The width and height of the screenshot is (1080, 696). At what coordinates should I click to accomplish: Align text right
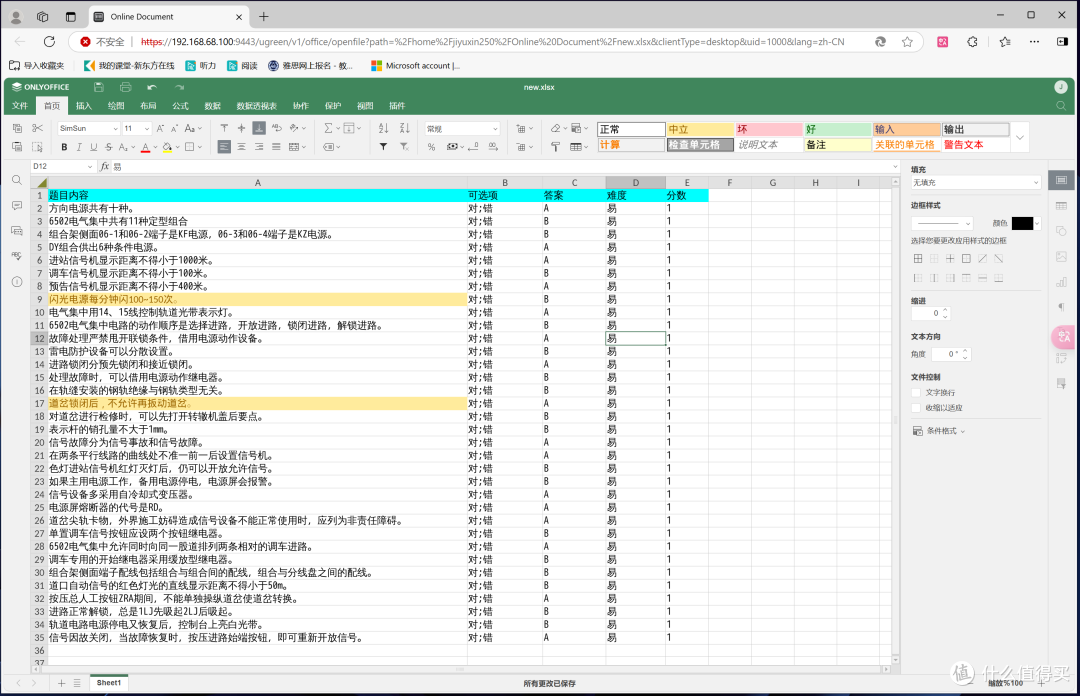[259, 147]
